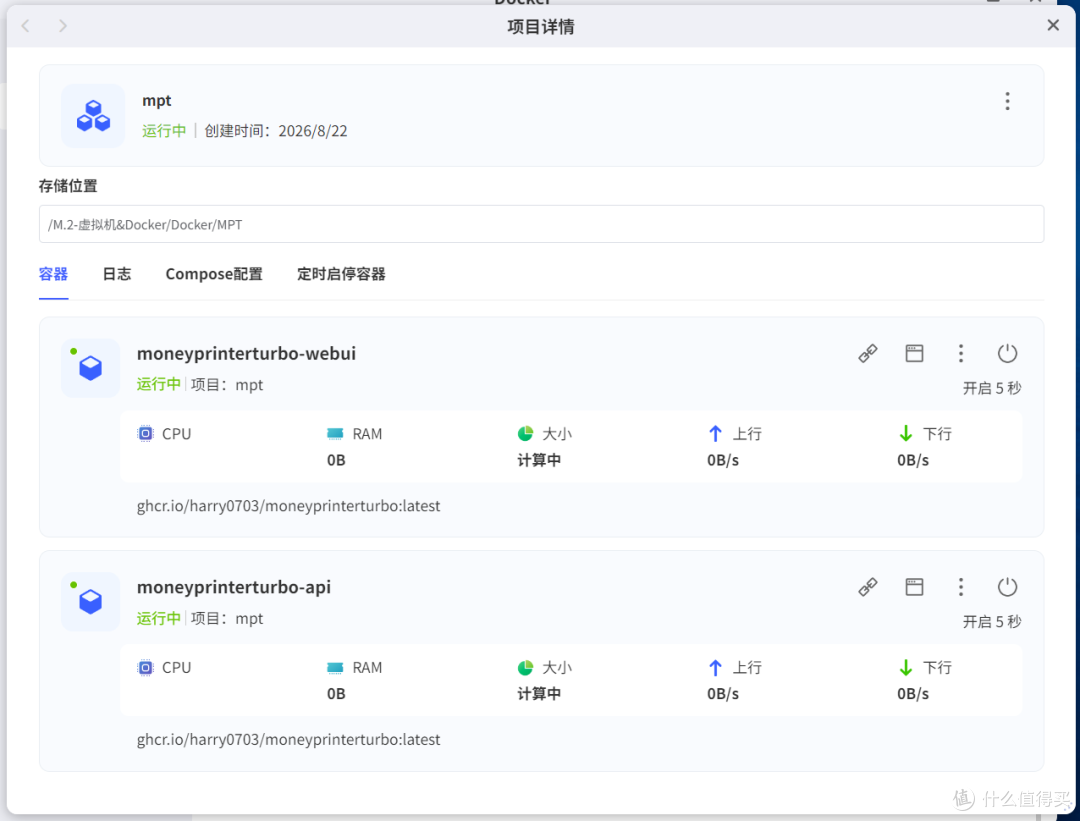Click creation date 2026/8/22

[x=313, y=131]
